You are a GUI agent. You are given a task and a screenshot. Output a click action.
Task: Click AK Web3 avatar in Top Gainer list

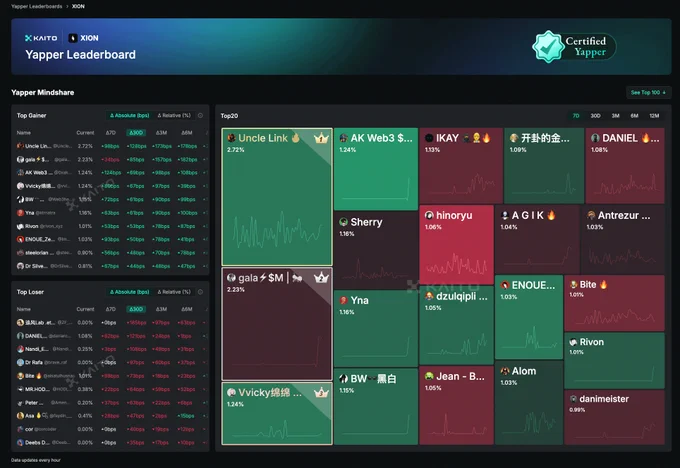[x=20, y=173]
